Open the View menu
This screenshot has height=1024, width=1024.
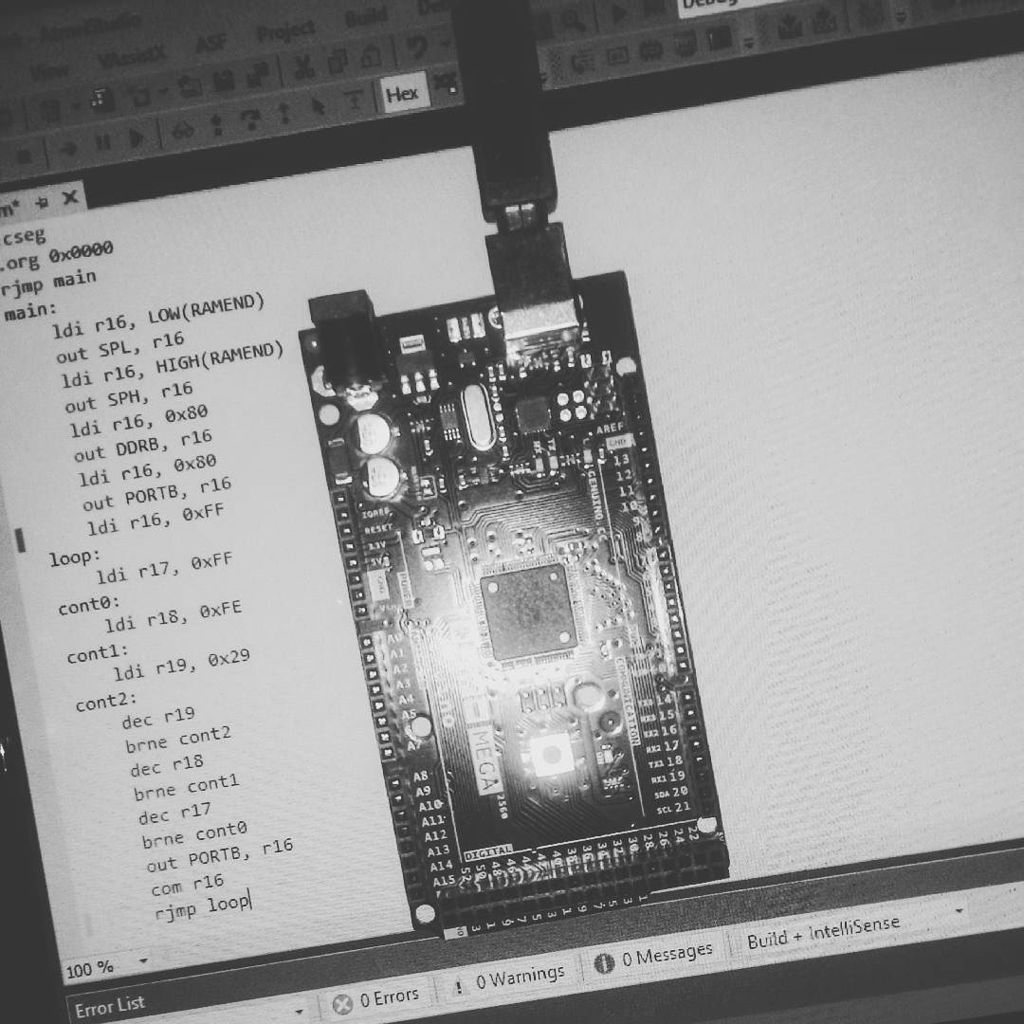point(50,72)
